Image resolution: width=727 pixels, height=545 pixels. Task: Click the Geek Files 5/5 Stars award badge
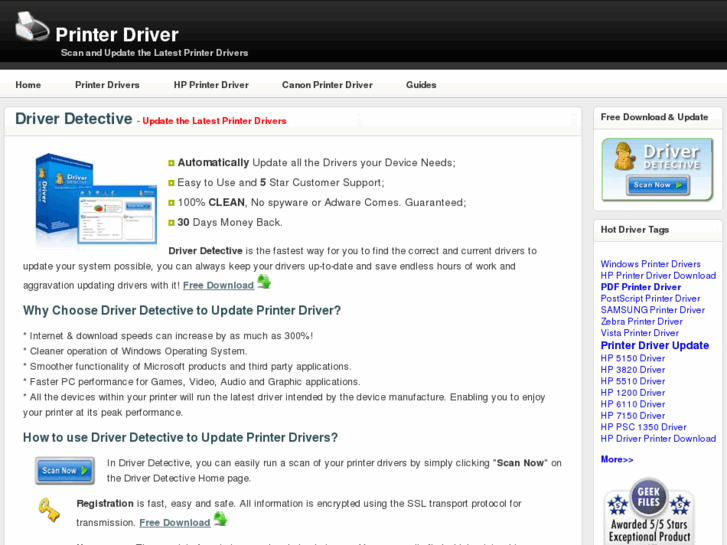(x=649, y=511)
